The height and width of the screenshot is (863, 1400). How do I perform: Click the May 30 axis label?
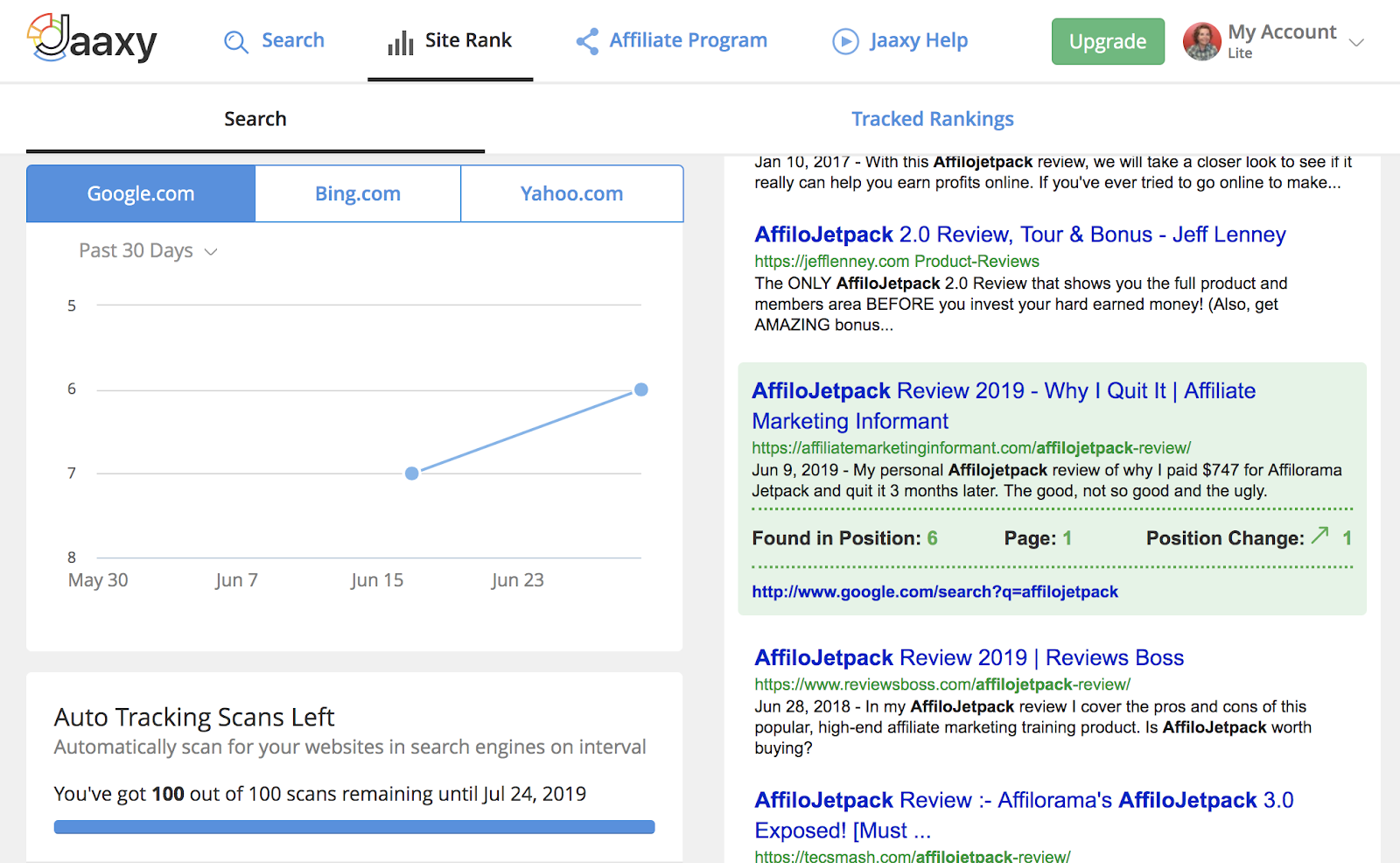(x=98, y=580)
